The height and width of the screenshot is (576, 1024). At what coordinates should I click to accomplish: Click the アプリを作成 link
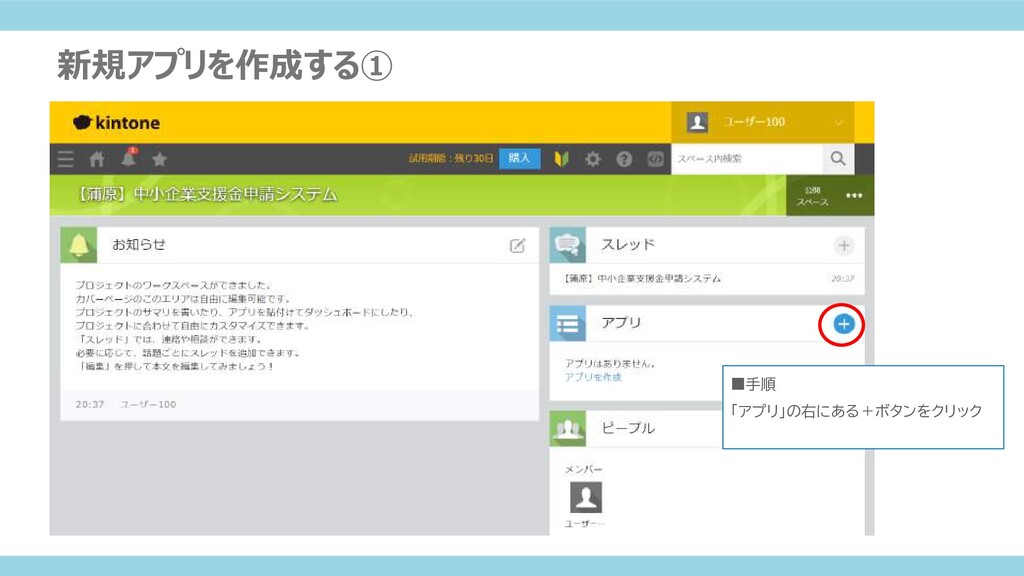click(x=593, y=377)
